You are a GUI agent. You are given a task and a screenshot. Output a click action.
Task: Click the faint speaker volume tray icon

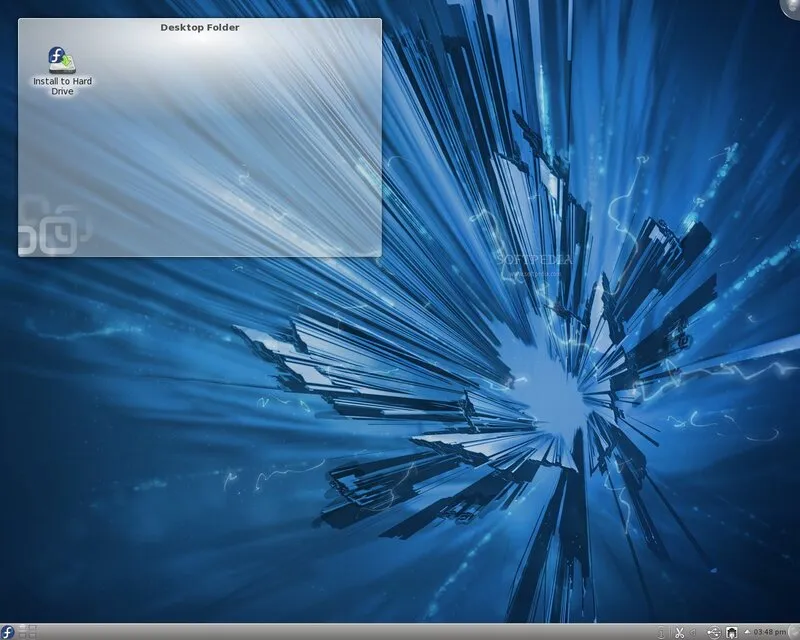click(693, 632)
